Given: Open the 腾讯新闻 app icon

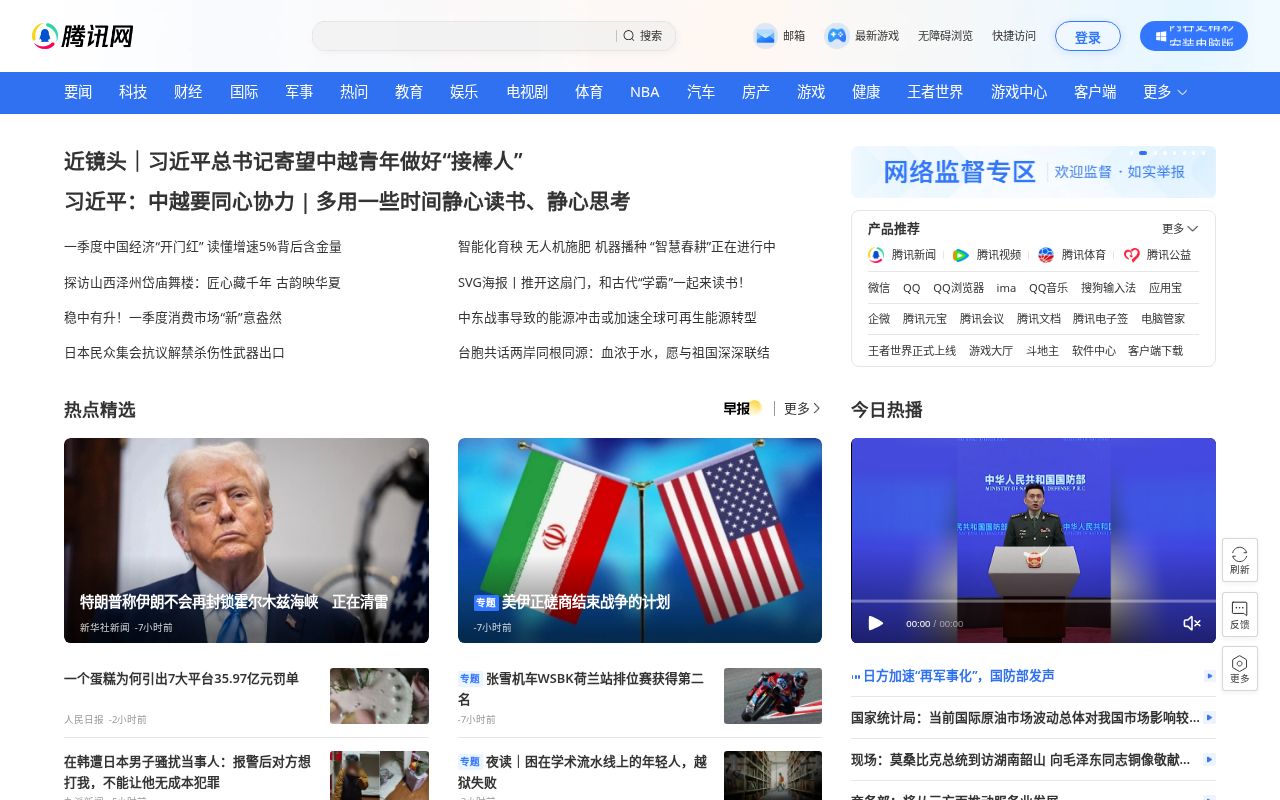Looking at the screenshot, I should coord(875,255).
